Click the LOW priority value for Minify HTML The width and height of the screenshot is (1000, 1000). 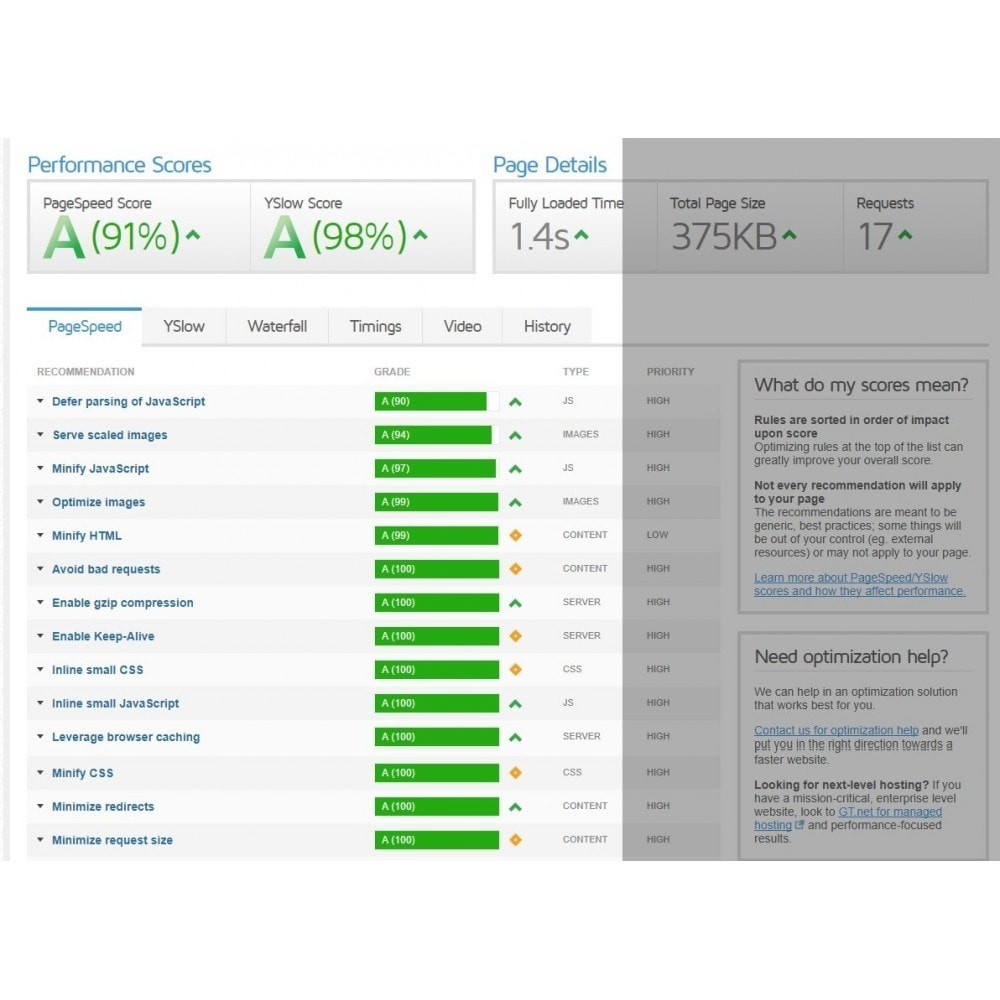point(657,534)
